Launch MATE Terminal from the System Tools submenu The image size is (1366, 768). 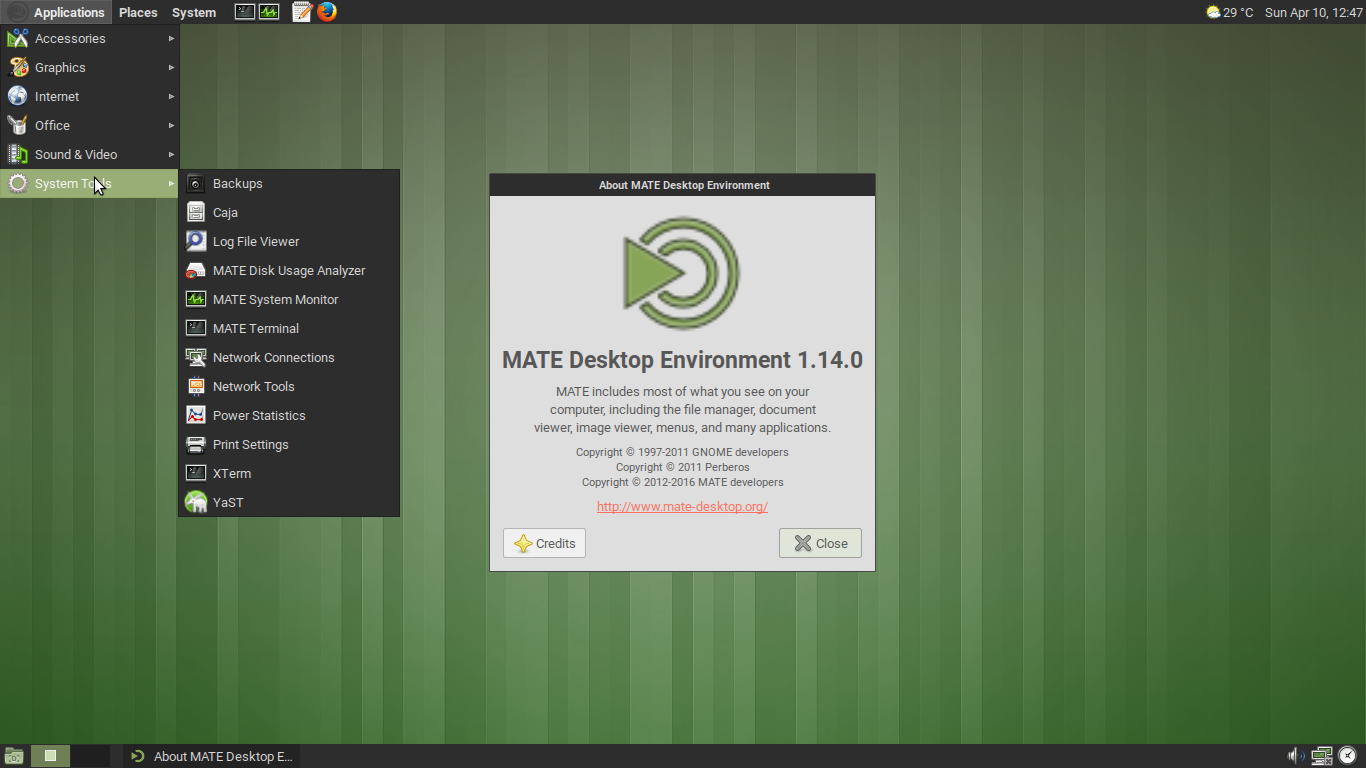click(x=289, y=329)
